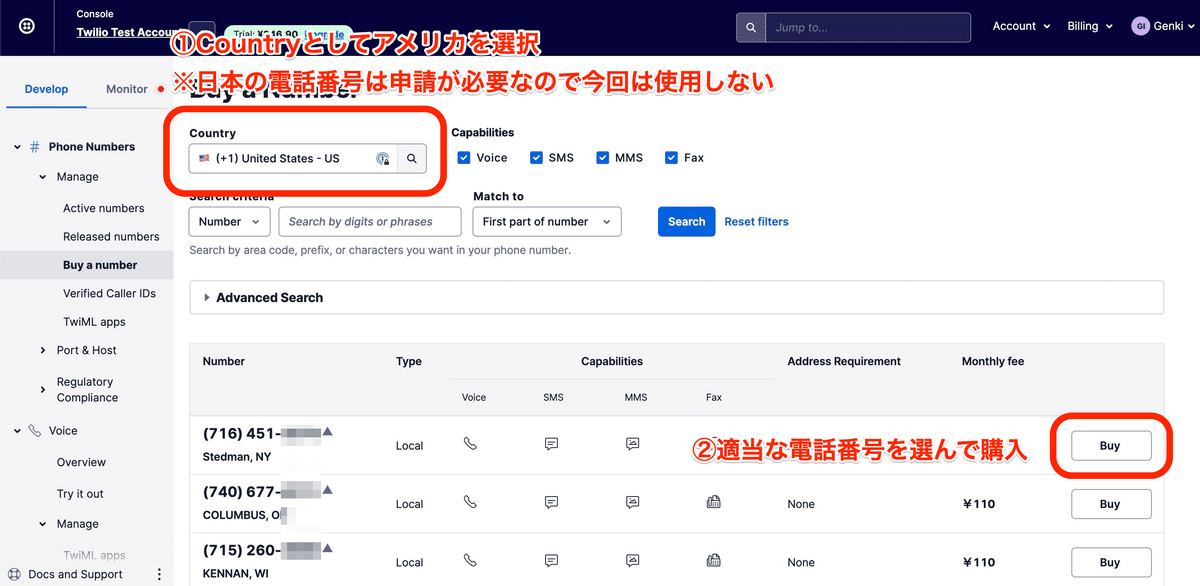Open the Number search criteria dropdown
The image size is (1200, 586).
230,222
